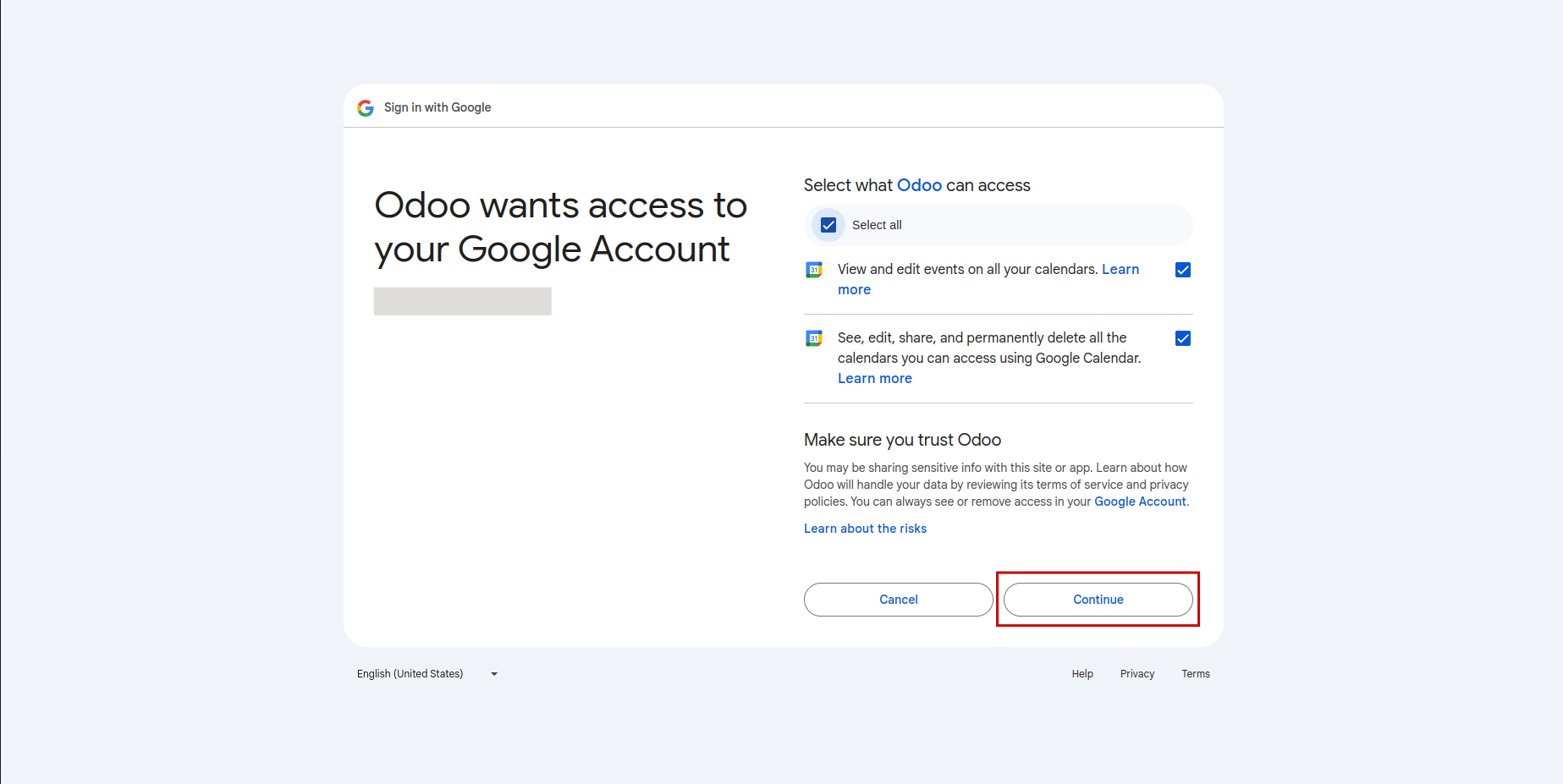Open the Odoo app link

coord(919,185)
